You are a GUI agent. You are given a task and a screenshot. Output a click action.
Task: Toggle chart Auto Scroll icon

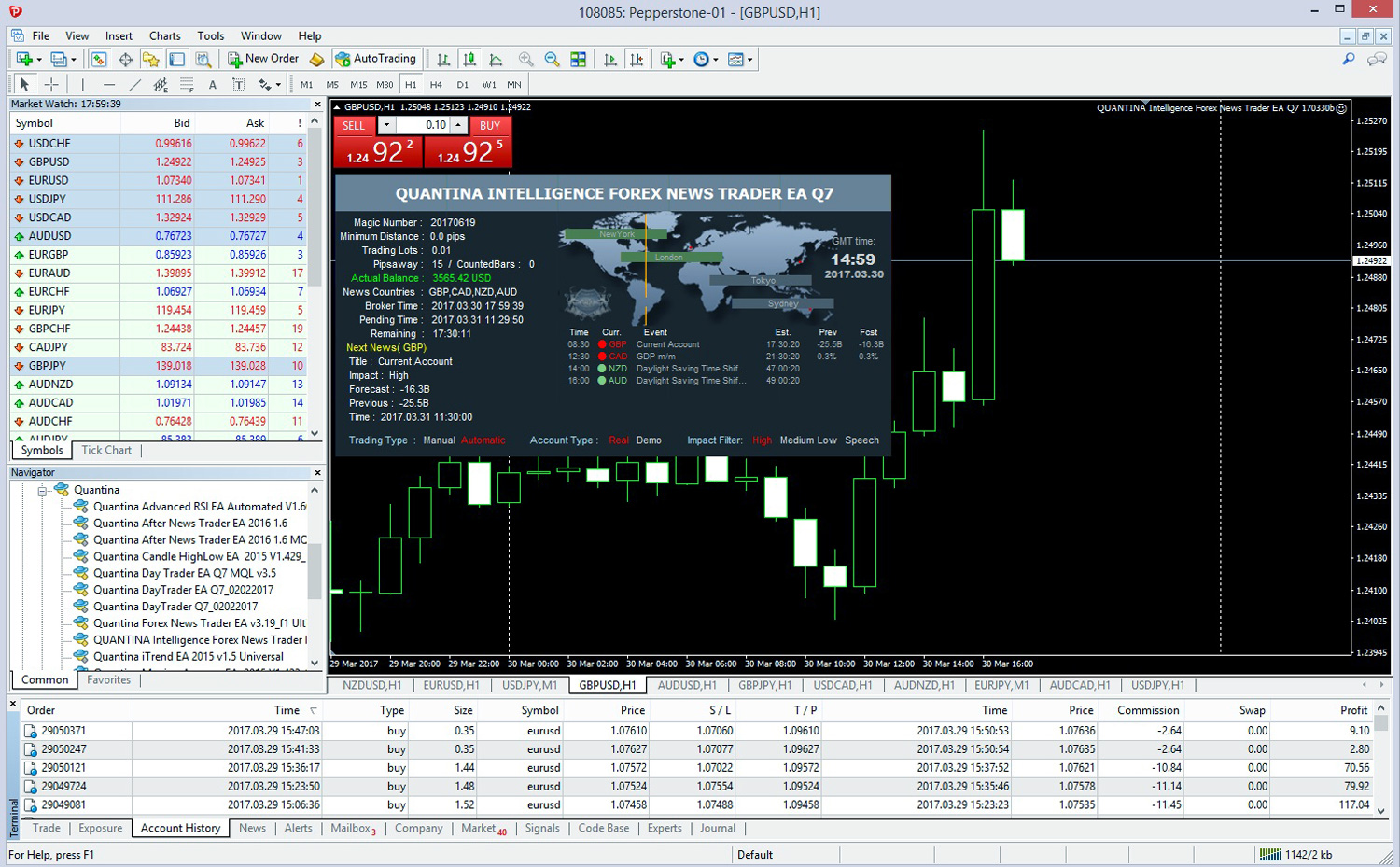(x=610, y=59)
